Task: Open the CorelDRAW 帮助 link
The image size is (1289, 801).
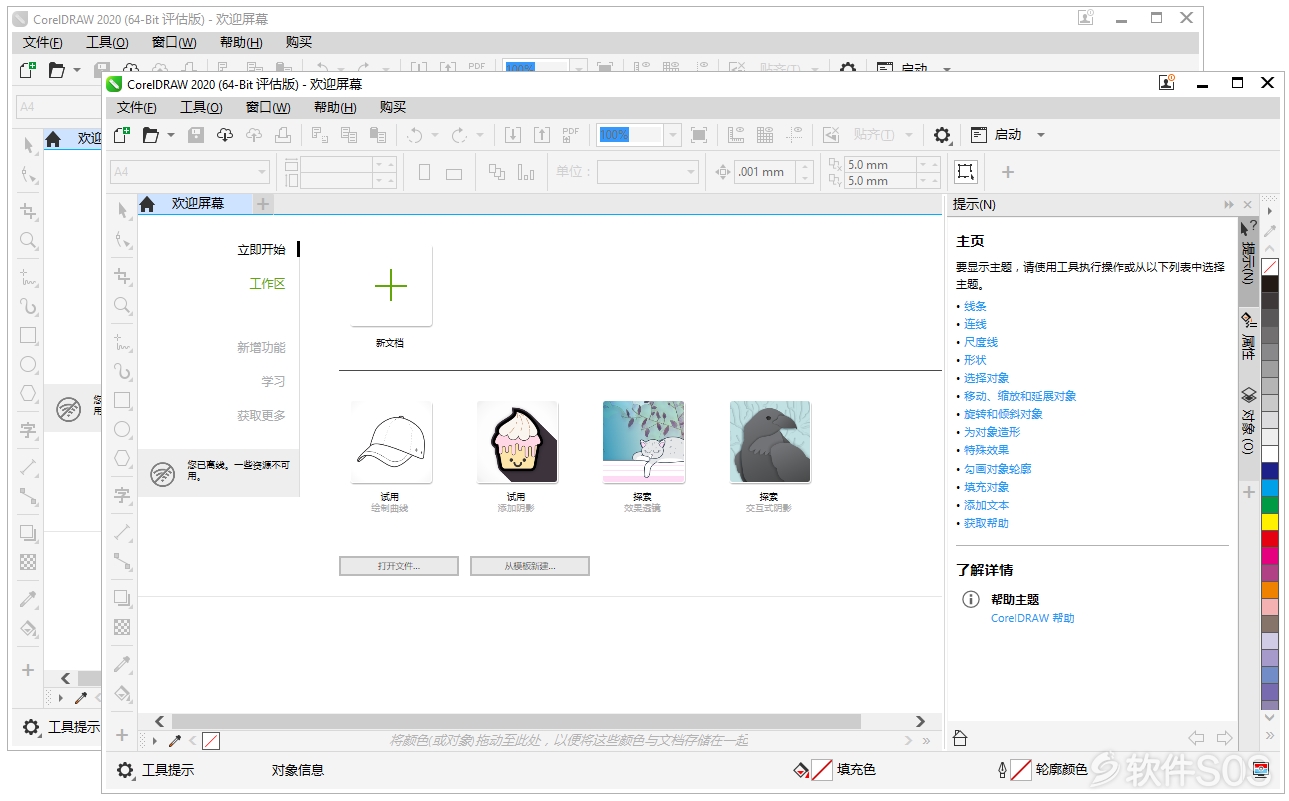Action: pyautogui.click(x=1032, y=618)
